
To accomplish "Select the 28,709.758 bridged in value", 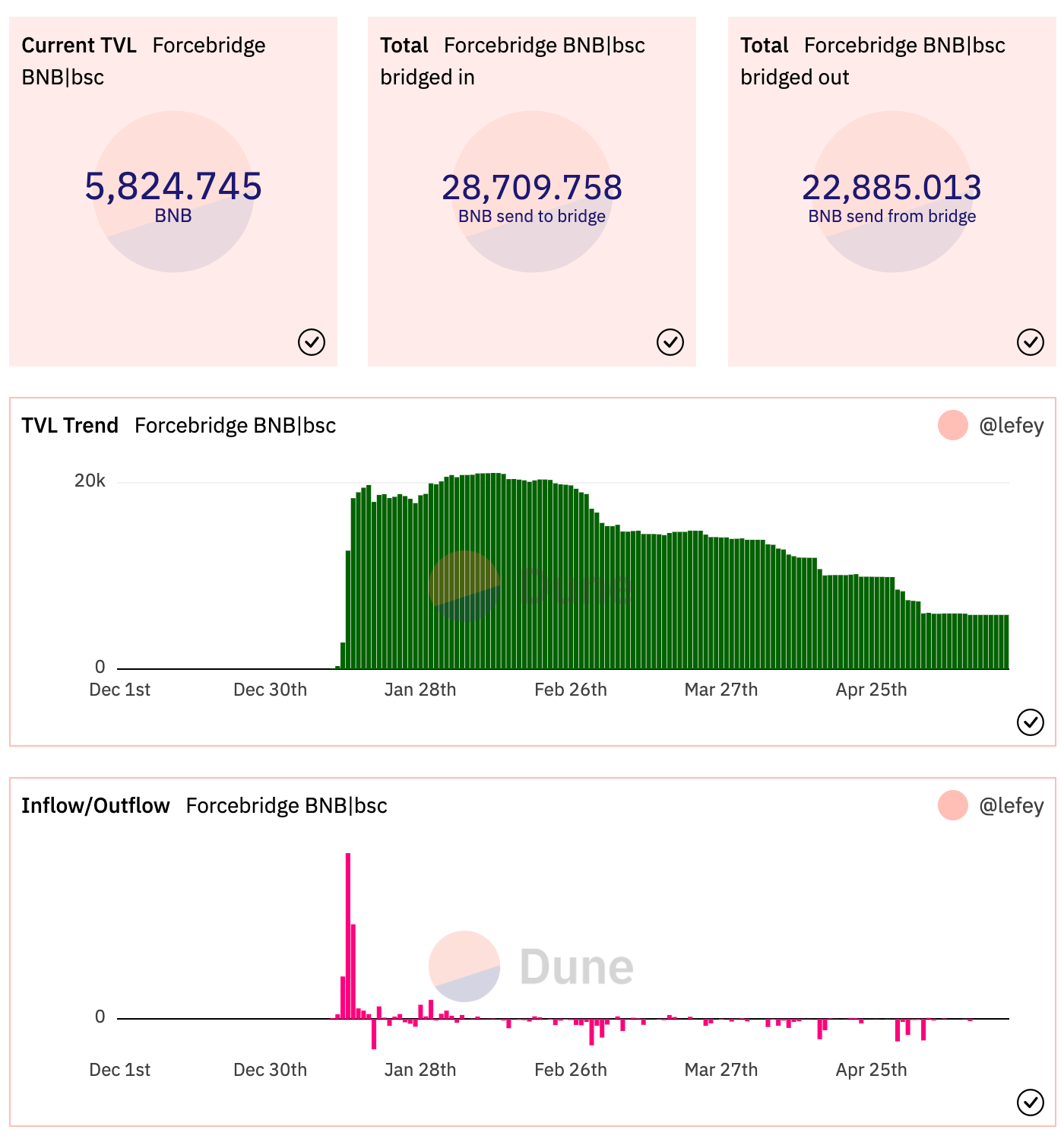I will 532,187.
